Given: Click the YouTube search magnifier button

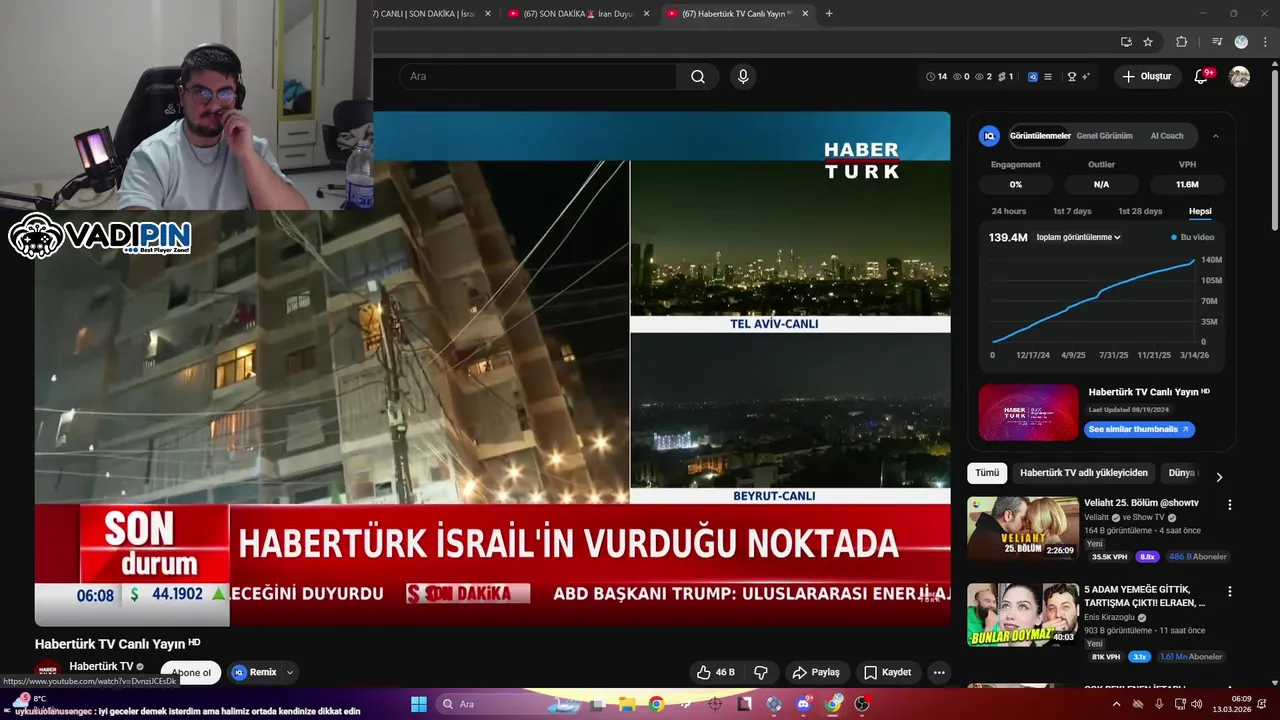Looking at the screenshot, I should click(698, 76).
